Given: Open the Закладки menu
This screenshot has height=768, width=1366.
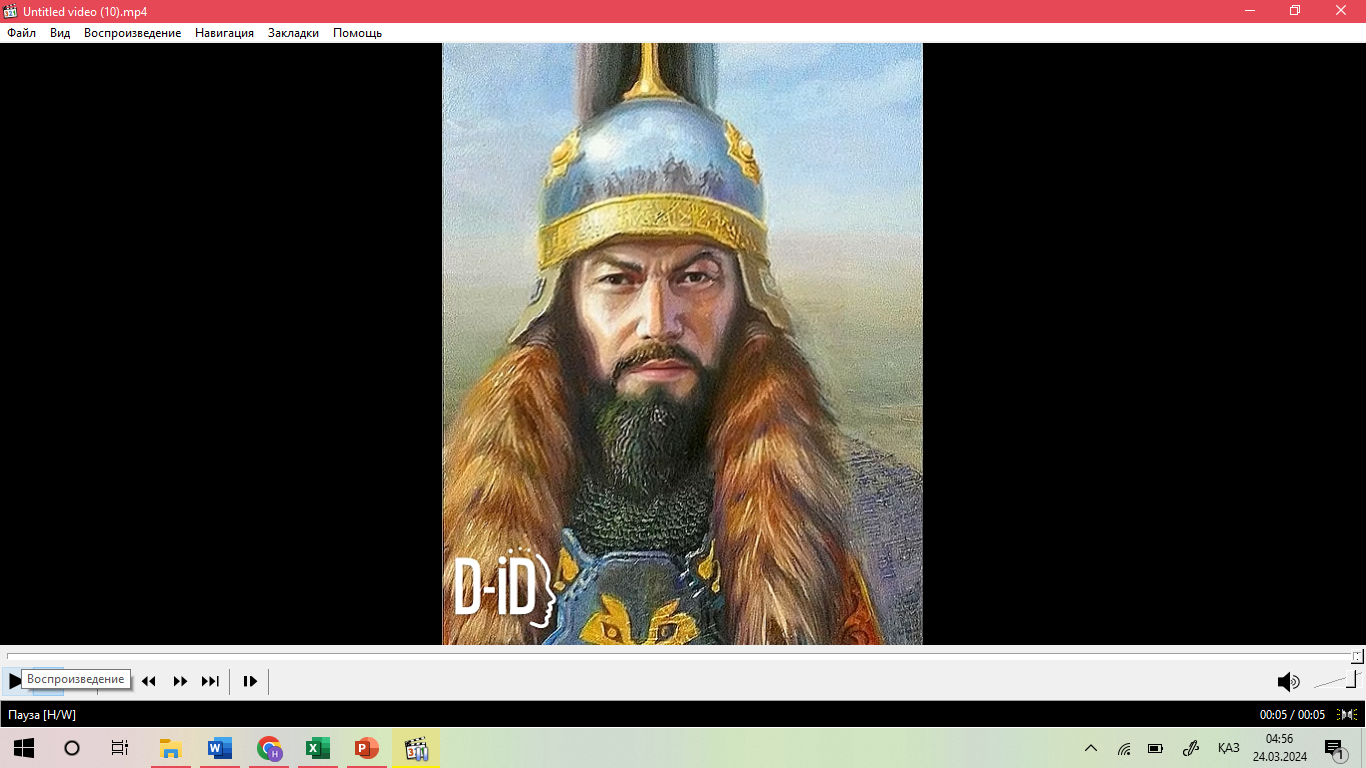Looking at the screenshot, I should 293,33.
